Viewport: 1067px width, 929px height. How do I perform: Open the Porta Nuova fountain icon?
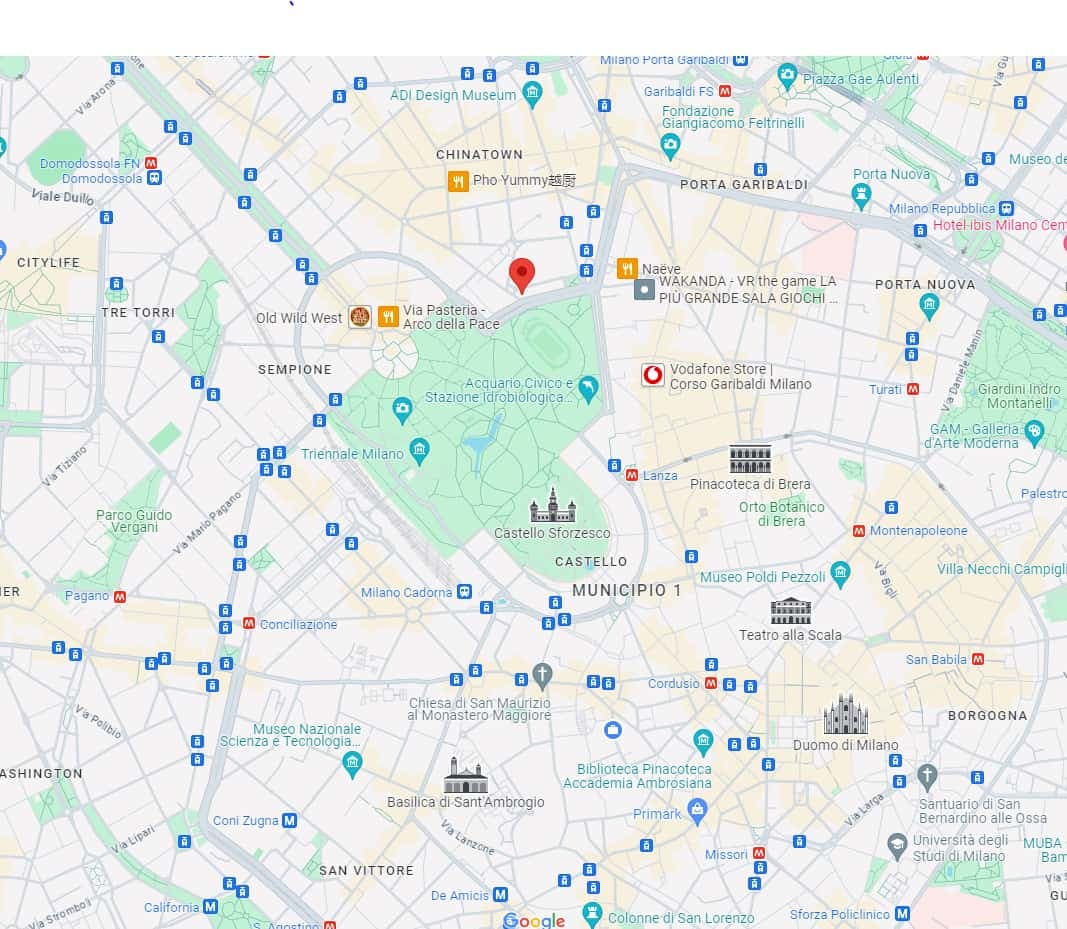click(861, 197)
